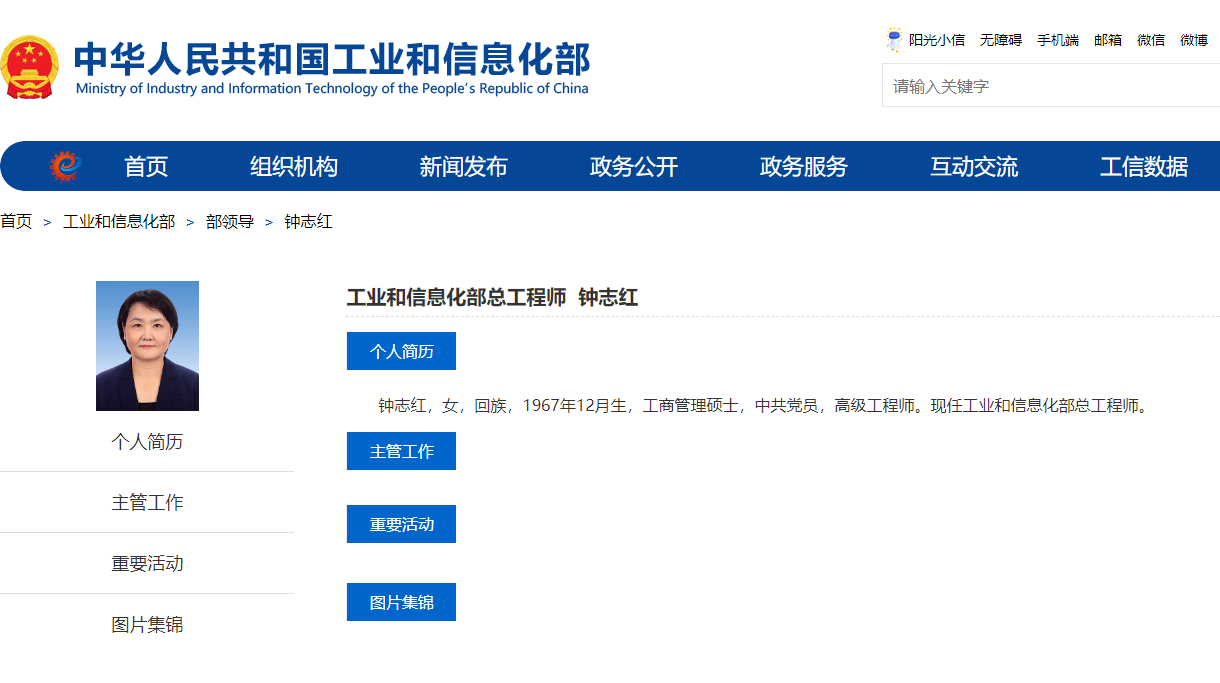Select 政务公开 in the navigation bar
The image size is (1220, 683).
(x=634, y=167)
